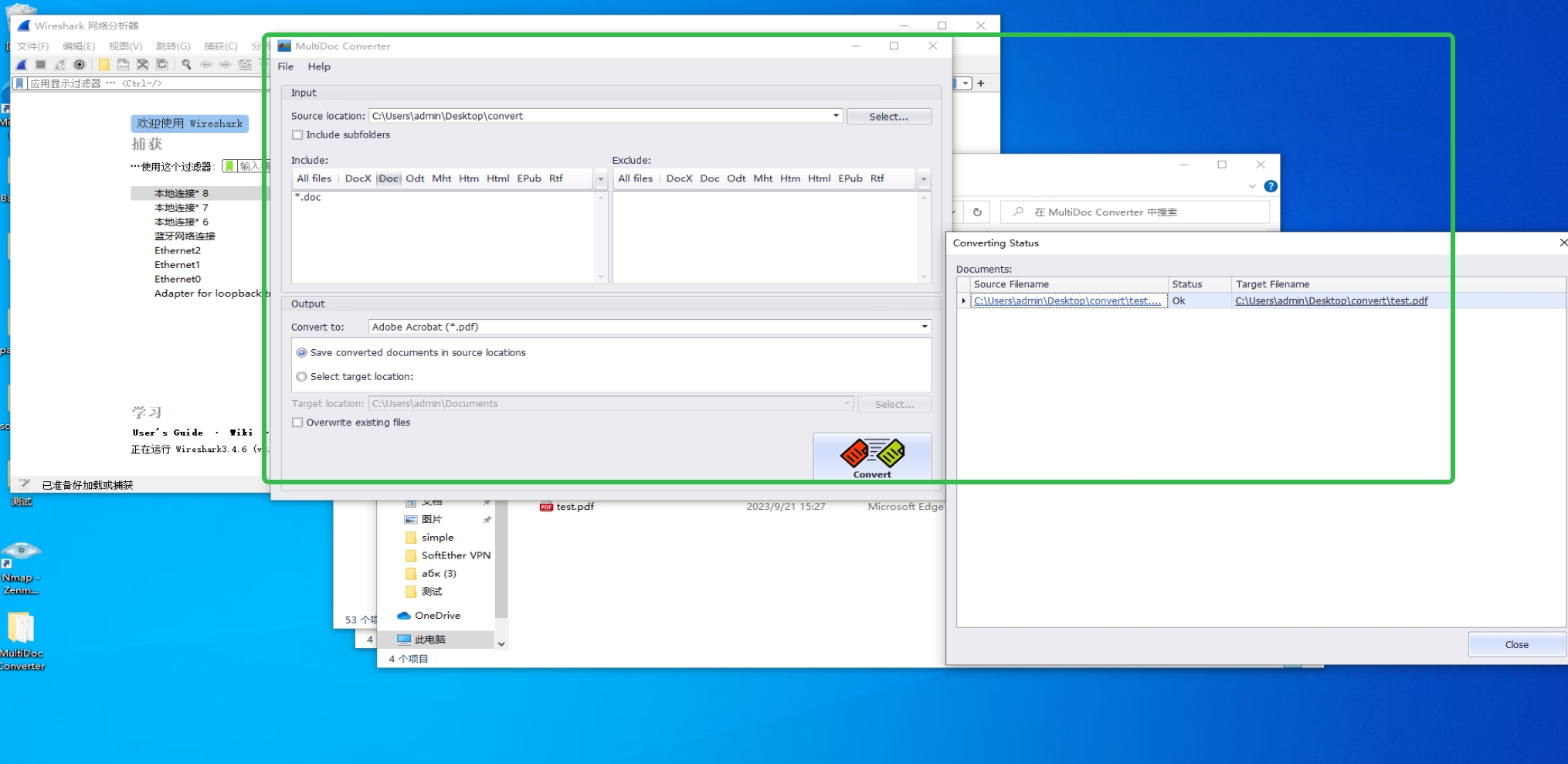
Task: Open the Convert to format dropdown
Action: pyautogui.click(x=925, y=327)
